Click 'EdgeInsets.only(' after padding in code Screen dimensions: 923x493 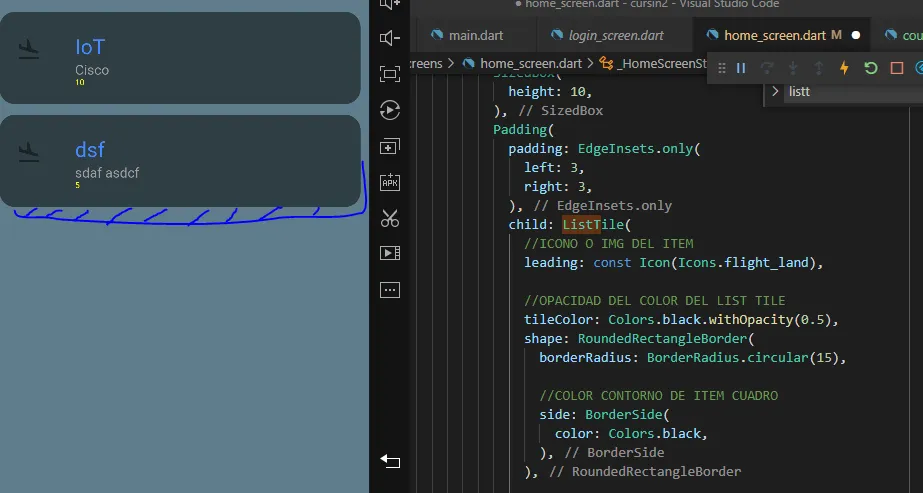(639, 149)
